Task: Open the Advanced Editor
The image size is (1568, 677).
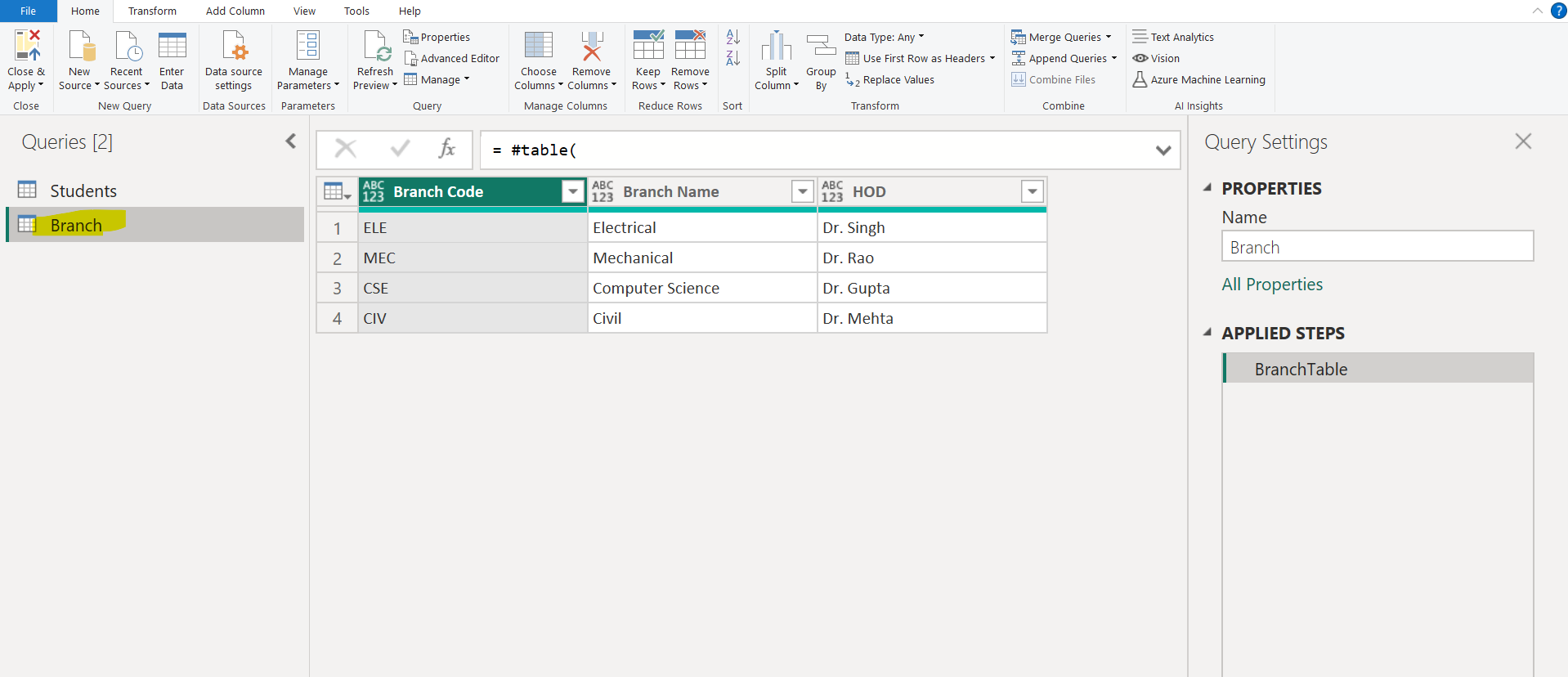Action: pyautogui.click(x=451, y=58)
